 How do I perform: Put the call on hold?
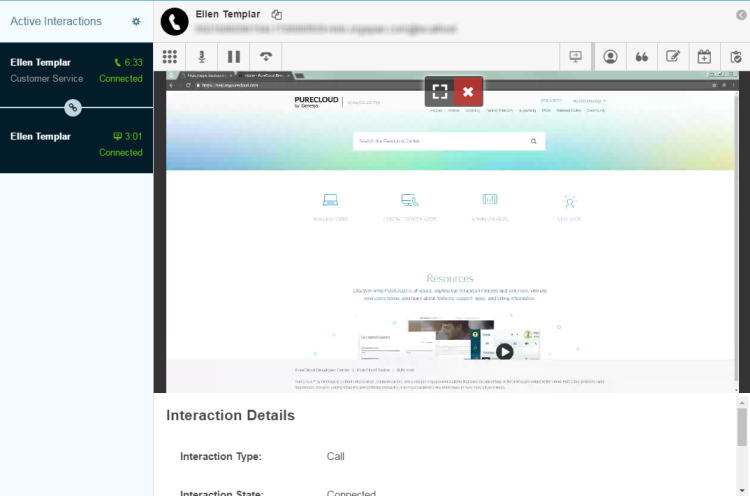tap(234, 57)
